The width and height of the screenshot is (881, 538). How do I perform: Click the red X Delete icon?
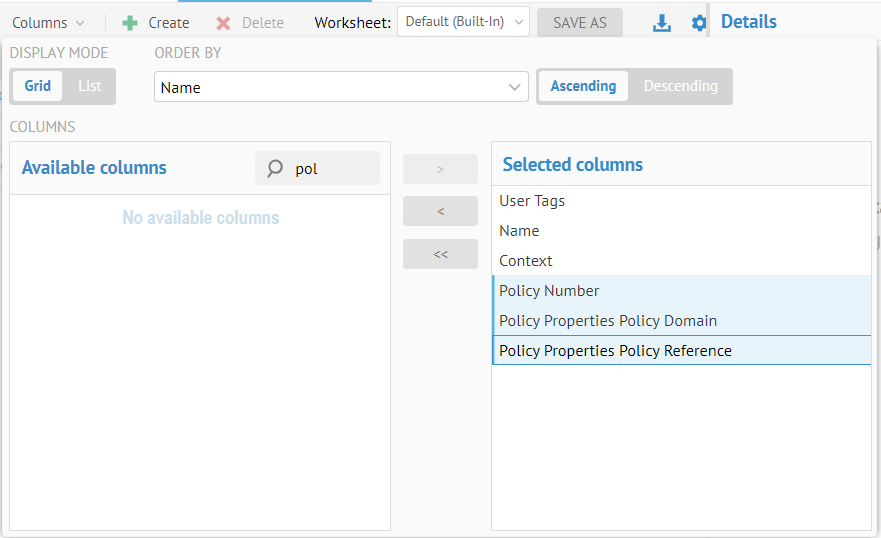tap(224, 22)
